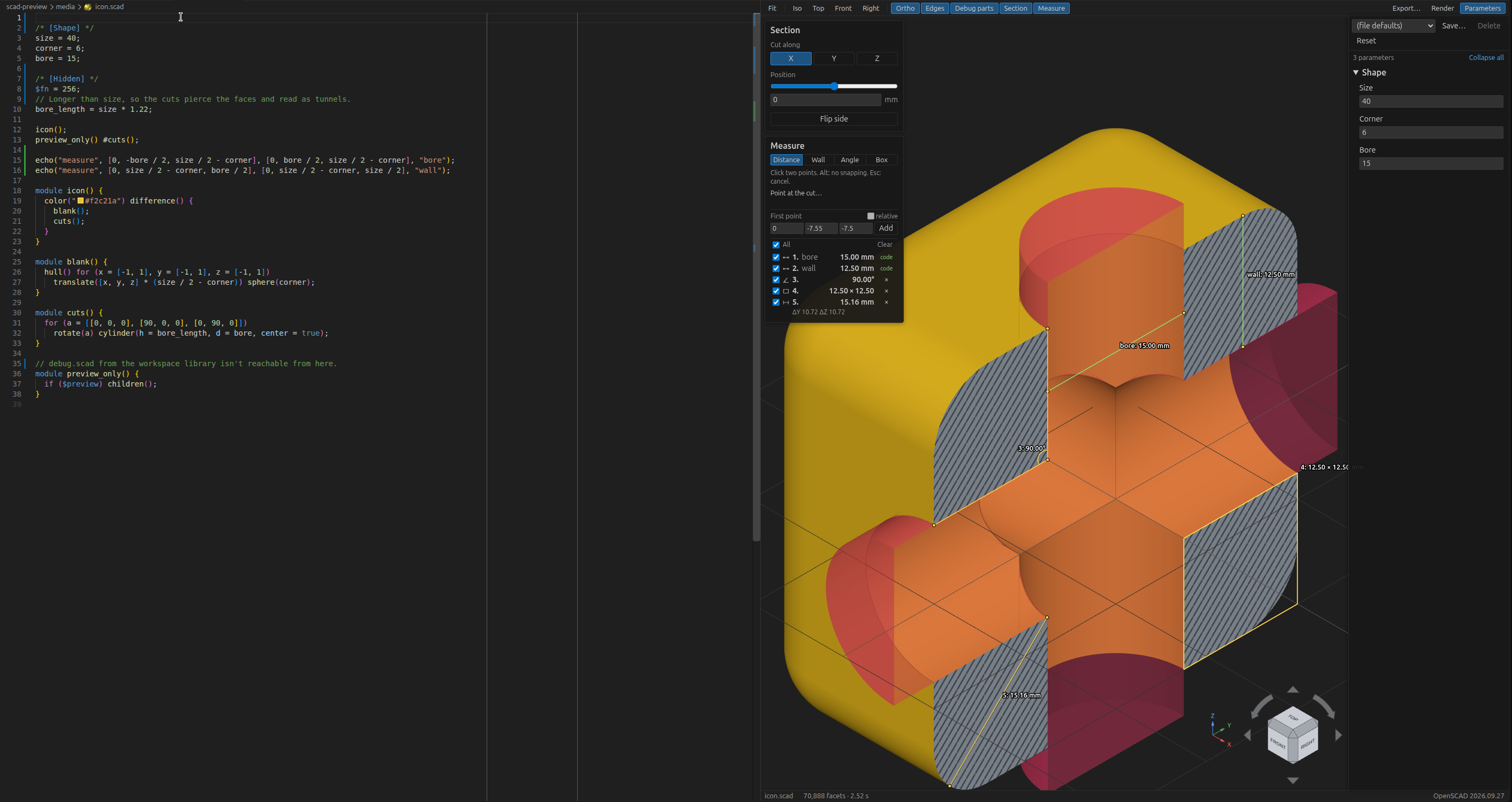Uncheck the wall measurement checkbox
1512x802 pixels.
776,268
